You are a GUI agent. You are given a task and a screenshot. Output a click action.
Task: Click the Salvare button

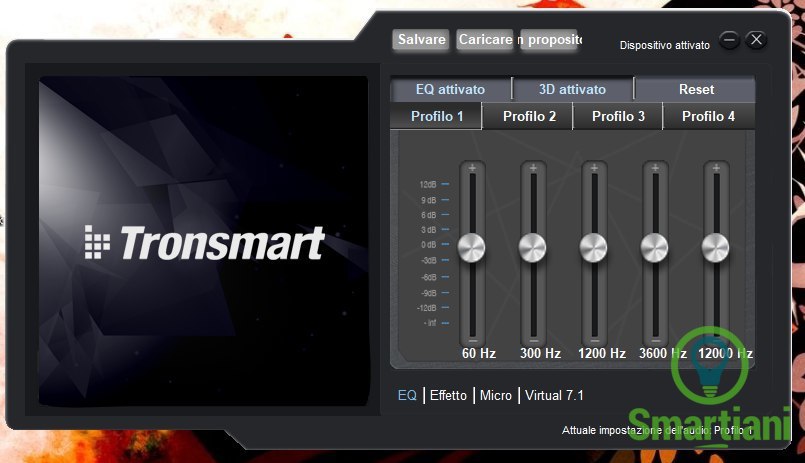421,40
